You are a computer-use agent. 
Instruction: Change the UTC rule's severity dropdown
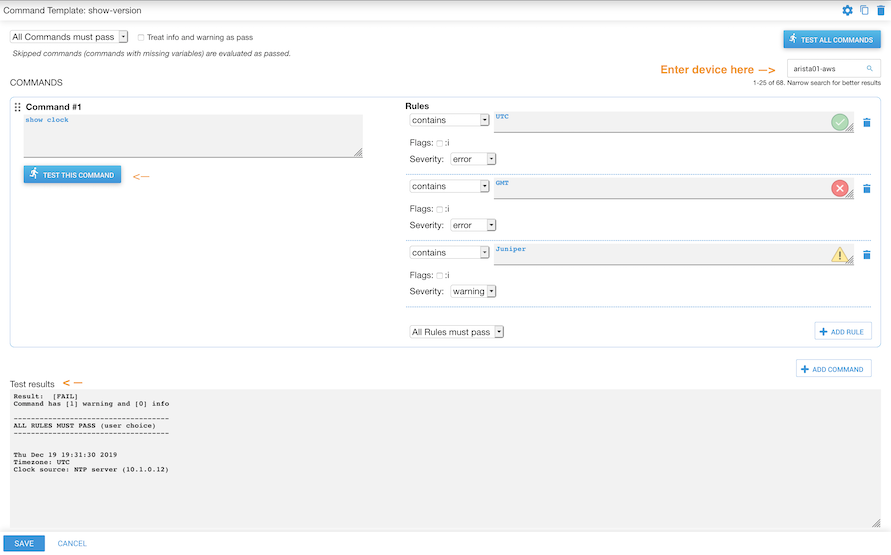point(473,159)
